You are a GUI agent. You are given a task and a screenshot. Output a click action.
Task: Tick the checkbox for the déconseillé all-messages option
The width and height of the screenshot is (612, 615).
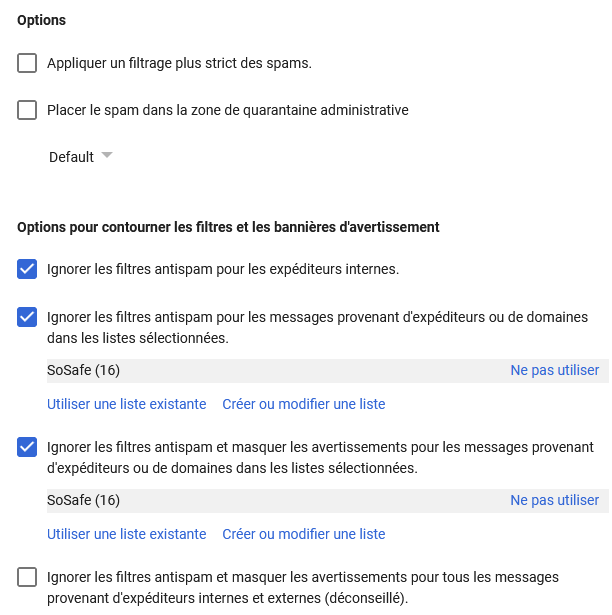27,578
